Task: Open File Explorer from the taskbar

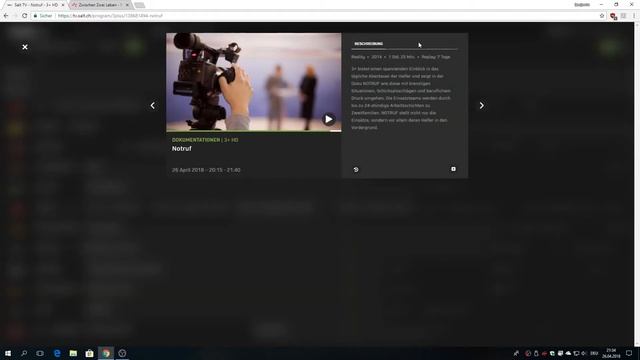Action: pyautogui.click(x=73, y=353)
